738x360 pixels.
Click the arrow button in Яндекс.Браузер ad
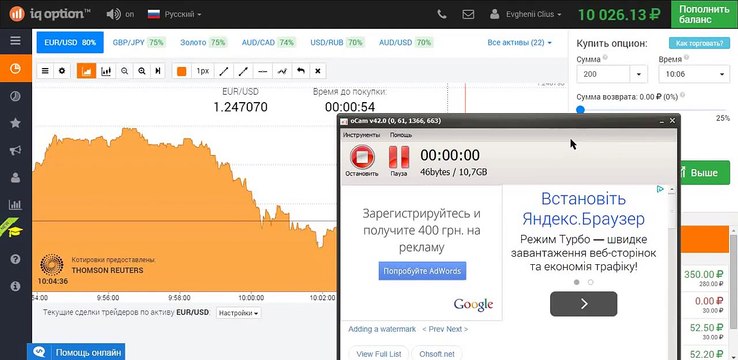[584, 304]
